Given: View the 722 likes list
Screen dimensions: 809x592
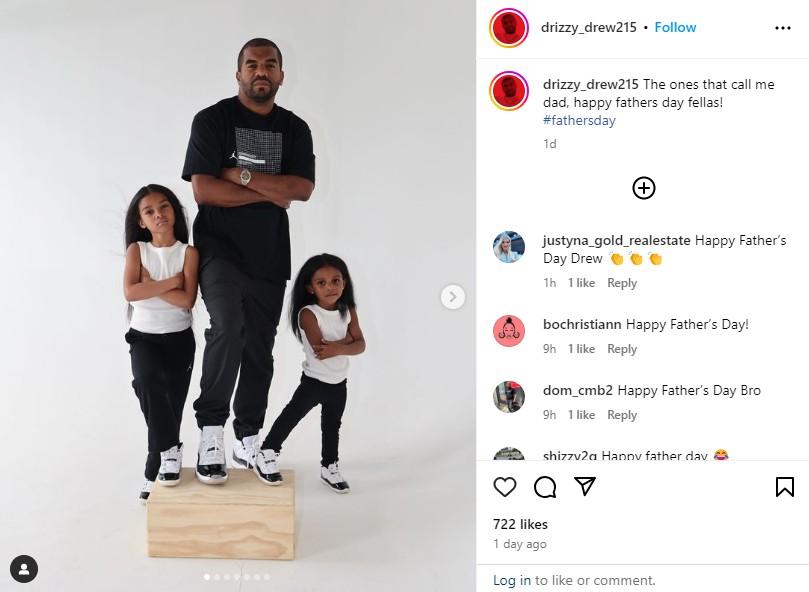Looking at the screenshot, I should click(520, 524).
